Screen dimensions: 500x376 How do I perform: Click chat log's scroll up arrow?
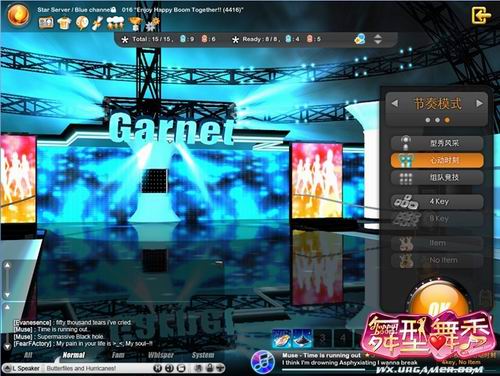coord(7,307)
